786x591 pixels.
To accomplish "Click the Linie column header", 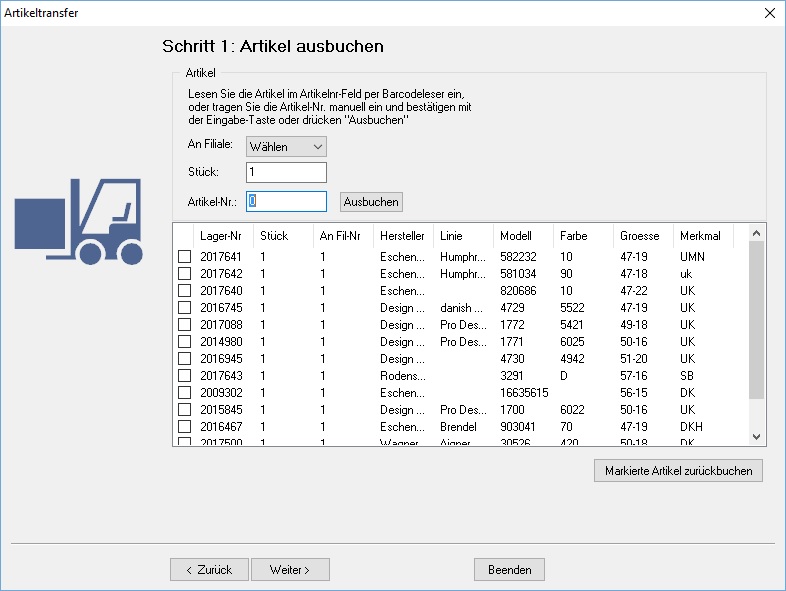I will click(464, 236).
